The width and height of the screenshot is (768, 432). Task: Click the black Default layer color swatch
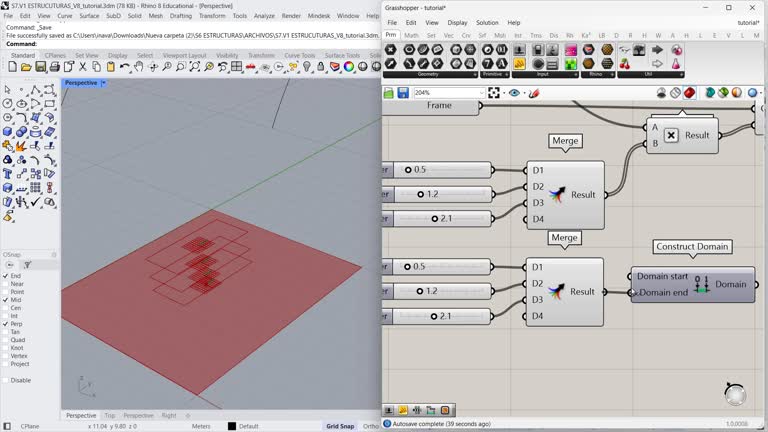[232, 426]
